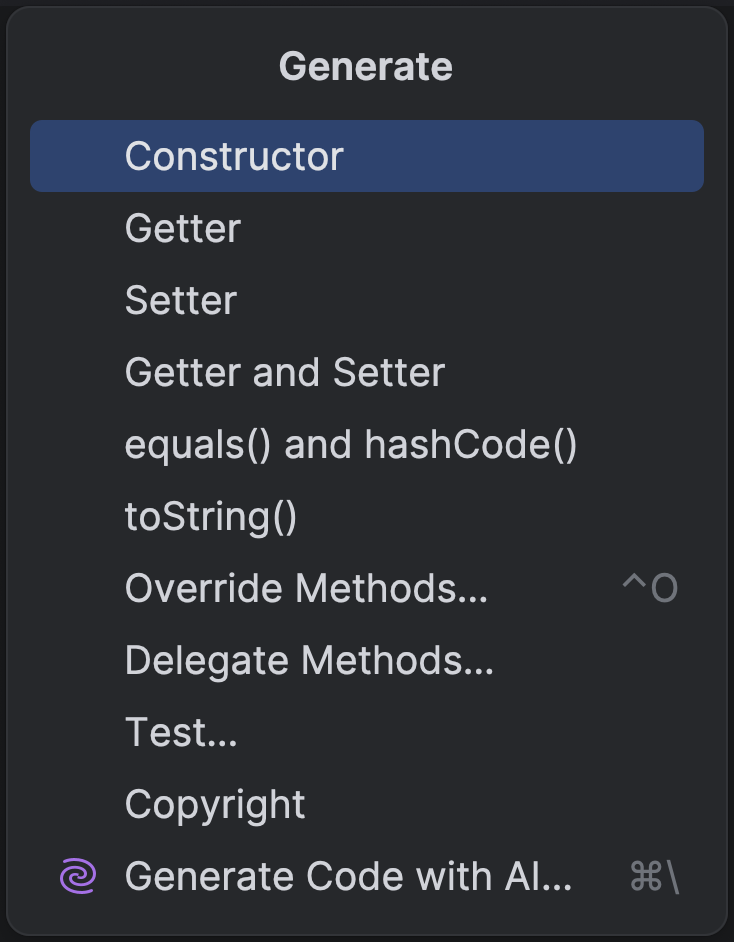Open Override Methods dialog
The image size is (734, 942).
[x=306, y=588]
